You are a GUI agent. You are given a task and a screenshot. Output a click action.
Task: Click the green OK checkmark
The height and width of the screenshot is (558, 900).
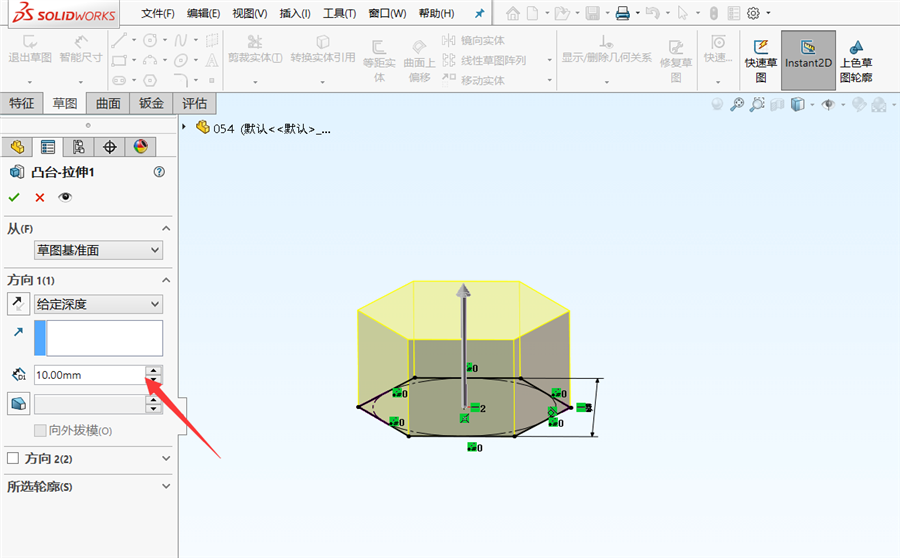point(14,197)
